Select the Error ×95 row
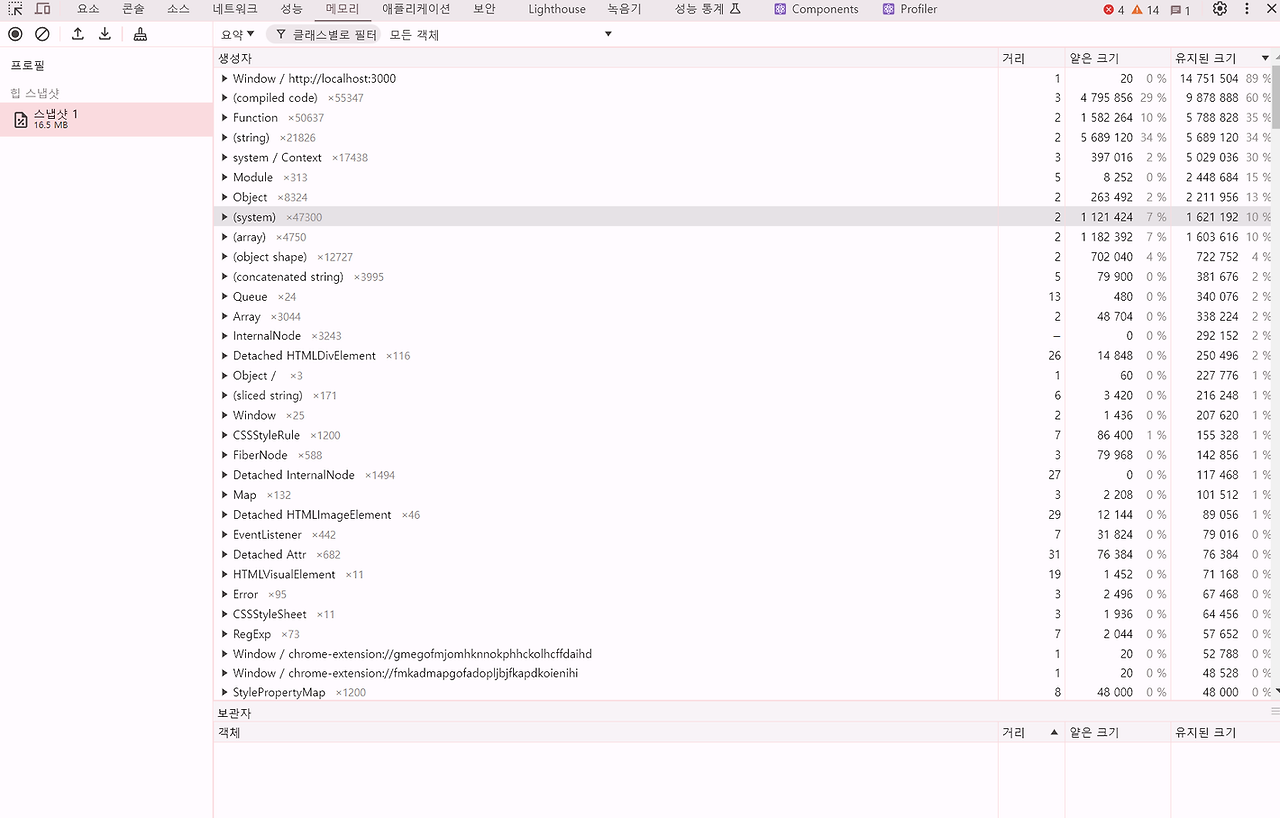The image size is (1280, 818). [743, 594]
